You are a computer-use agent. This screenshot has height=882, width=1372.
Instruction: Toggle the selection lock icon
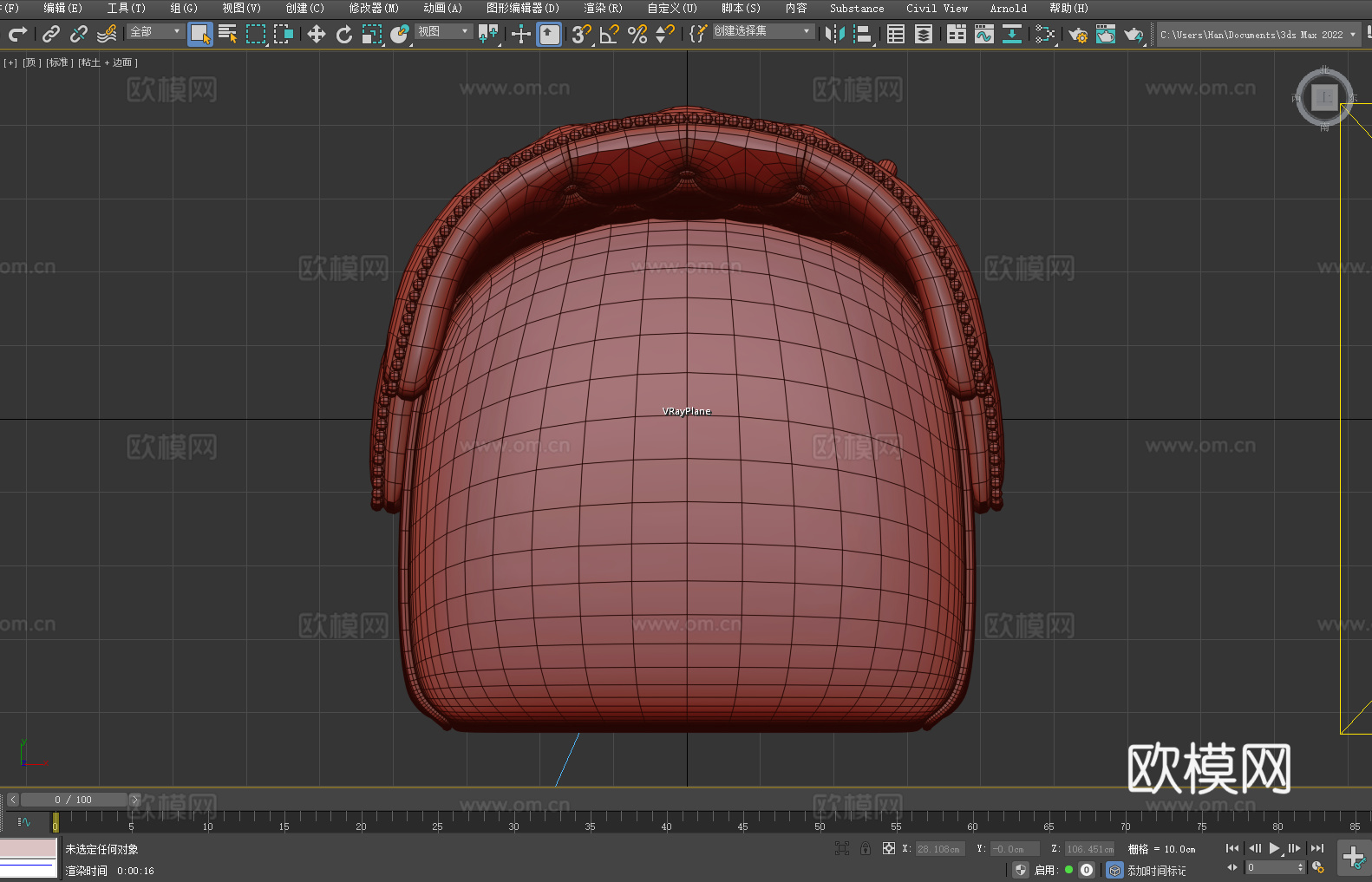click(865, 848)
